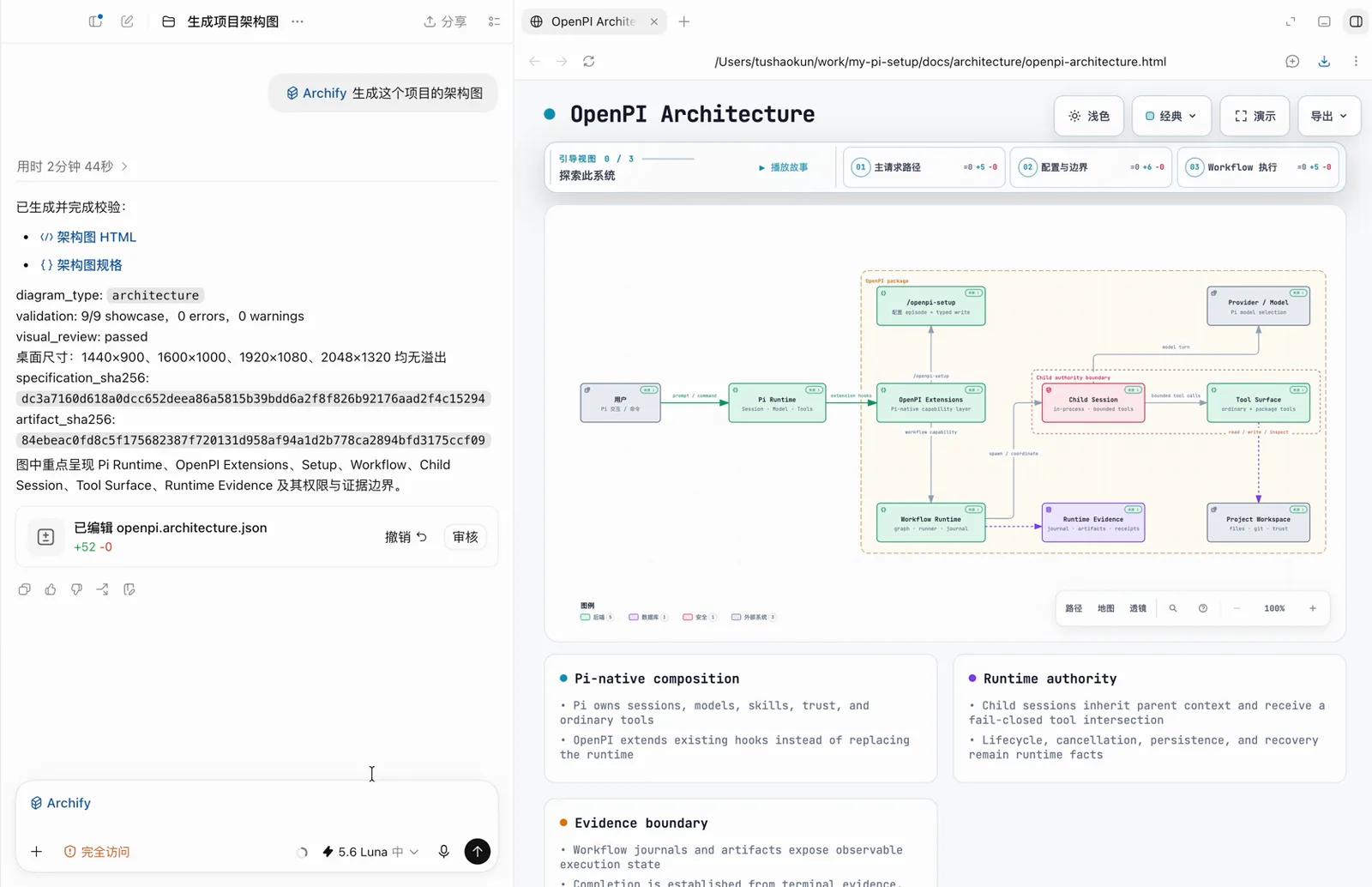1372x887 pixels.
Task: Select the Runtime Evidence node
Action: point(1092,522)
